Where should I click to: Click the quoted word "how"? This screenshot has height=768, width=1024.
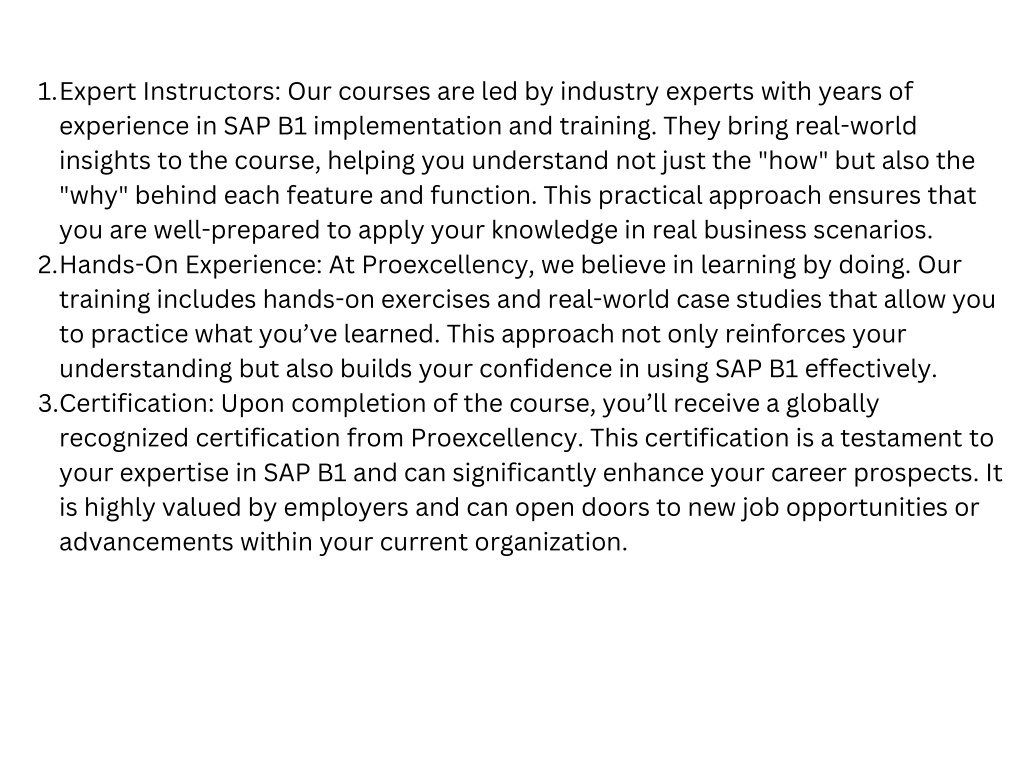(793, 160)
